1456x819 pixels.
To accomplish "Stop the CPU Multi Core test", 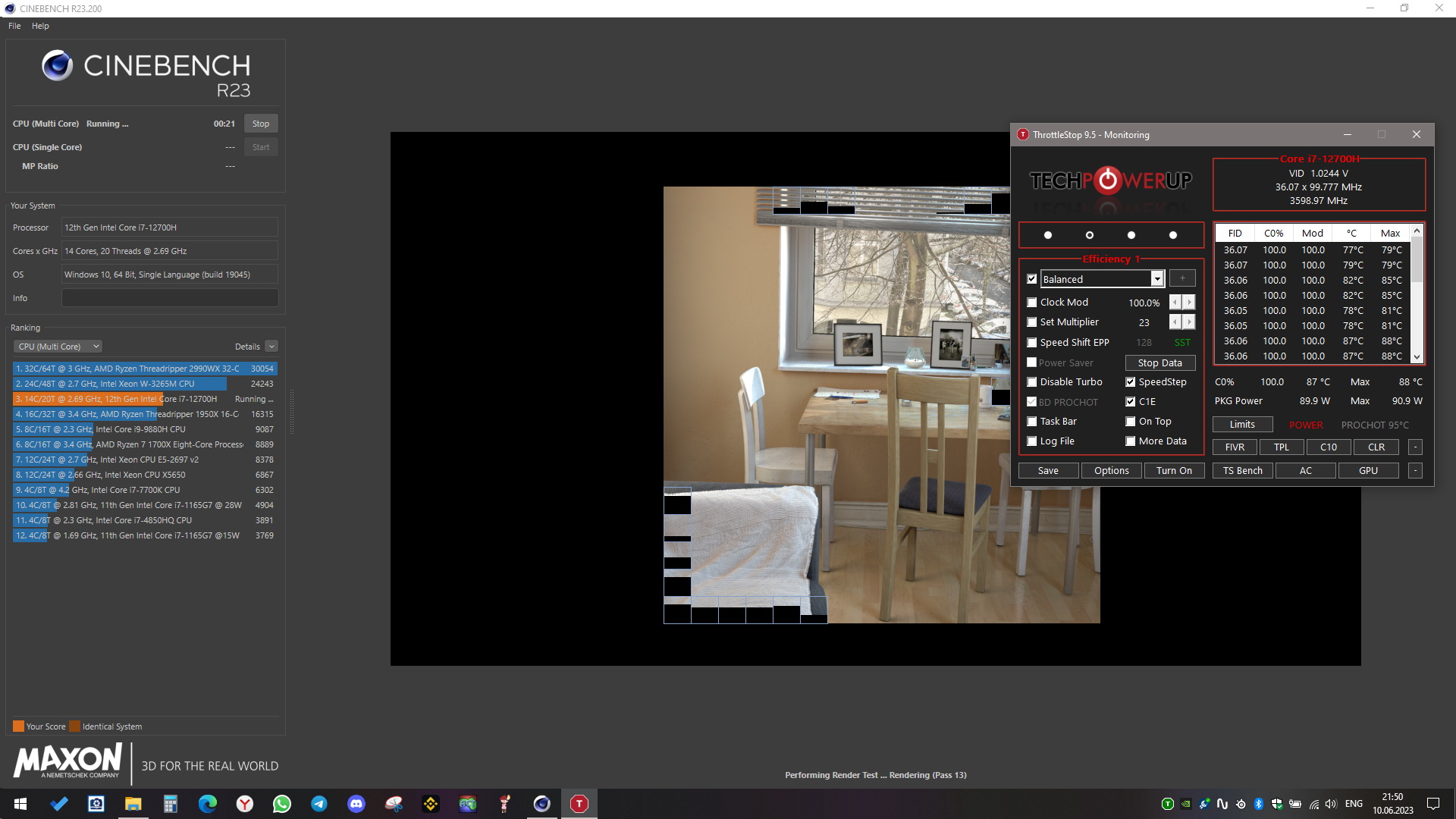I will tap(261, 124).
